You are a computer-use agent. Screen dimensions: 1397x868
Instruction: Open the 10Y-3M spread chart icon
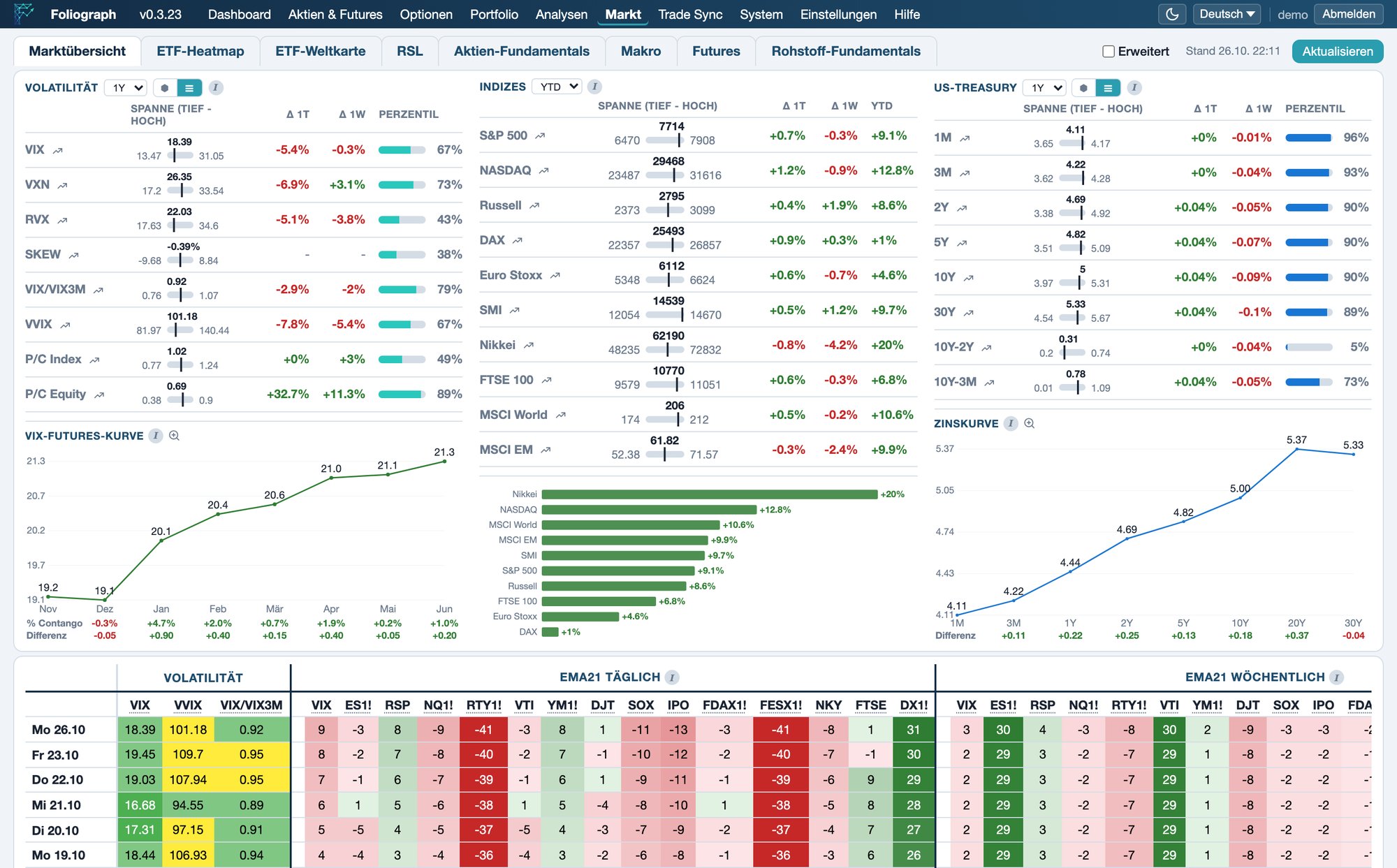[x=990, y=383]
